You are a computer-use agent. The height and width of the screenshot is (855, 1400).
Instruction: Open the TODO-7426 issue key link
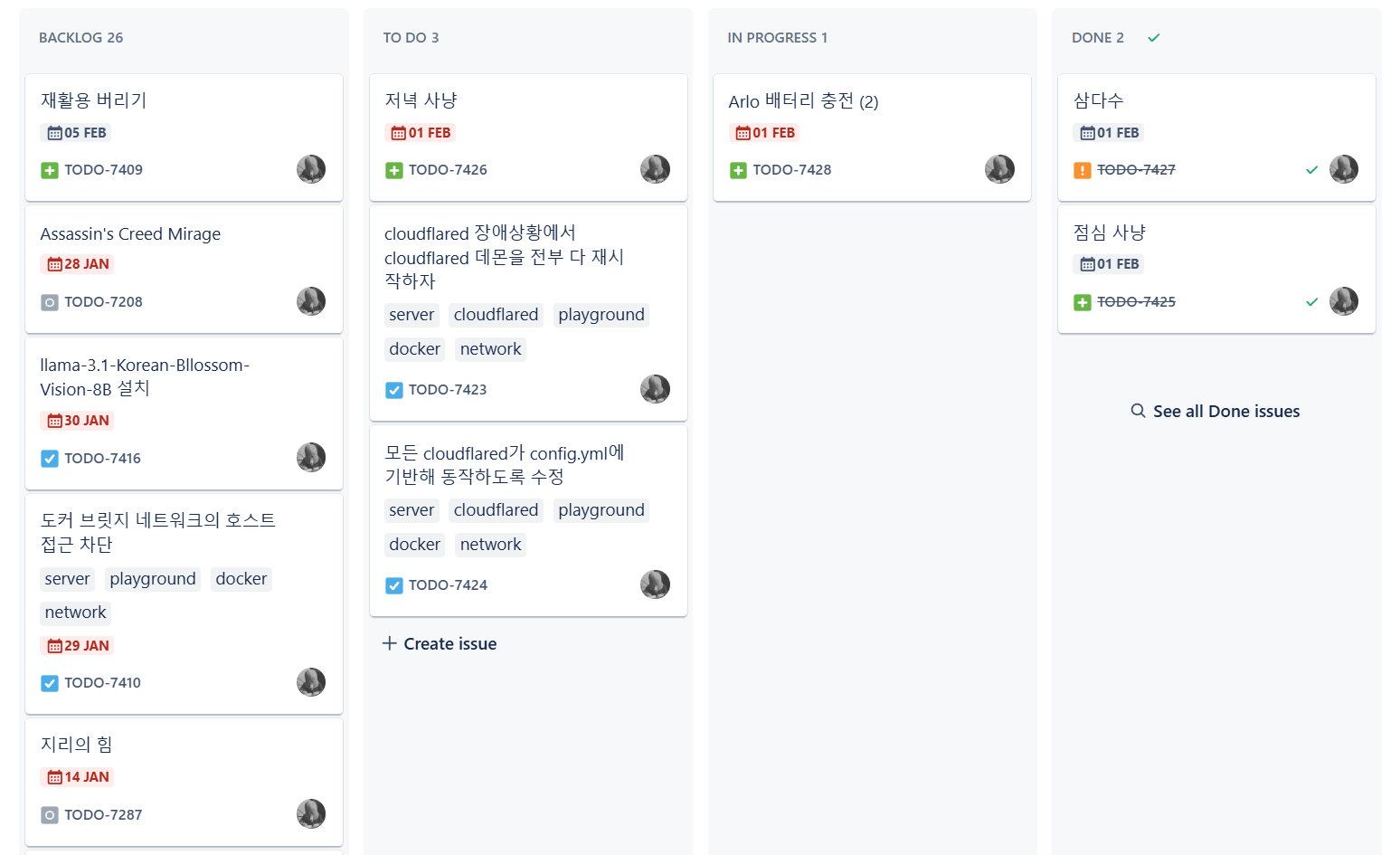point(448,170)
